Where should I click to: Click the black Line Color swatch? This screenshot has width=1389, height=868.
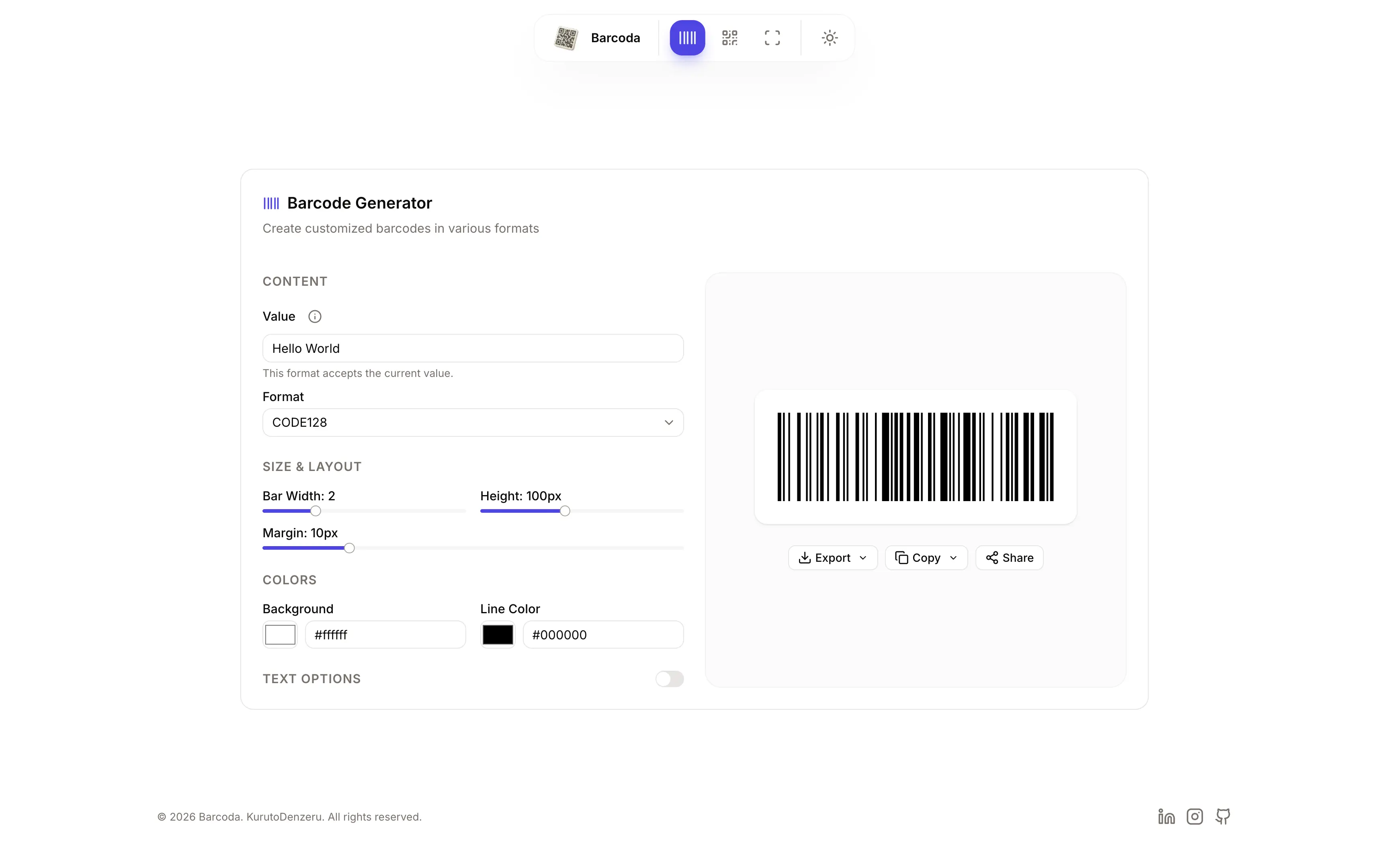click(497, 635)
